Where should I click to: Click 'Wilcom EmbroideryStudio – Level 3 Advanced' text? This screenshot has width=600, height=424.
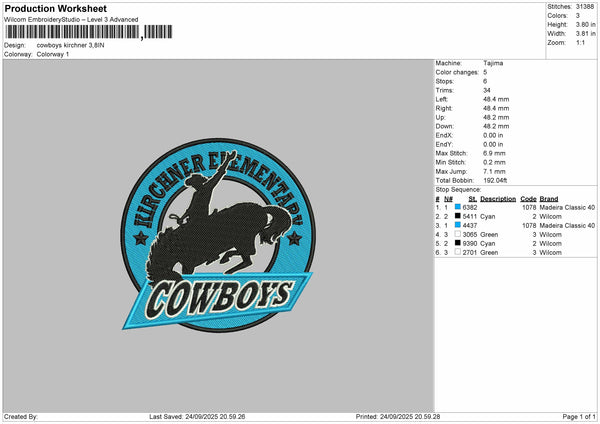[x=71, y=20]
